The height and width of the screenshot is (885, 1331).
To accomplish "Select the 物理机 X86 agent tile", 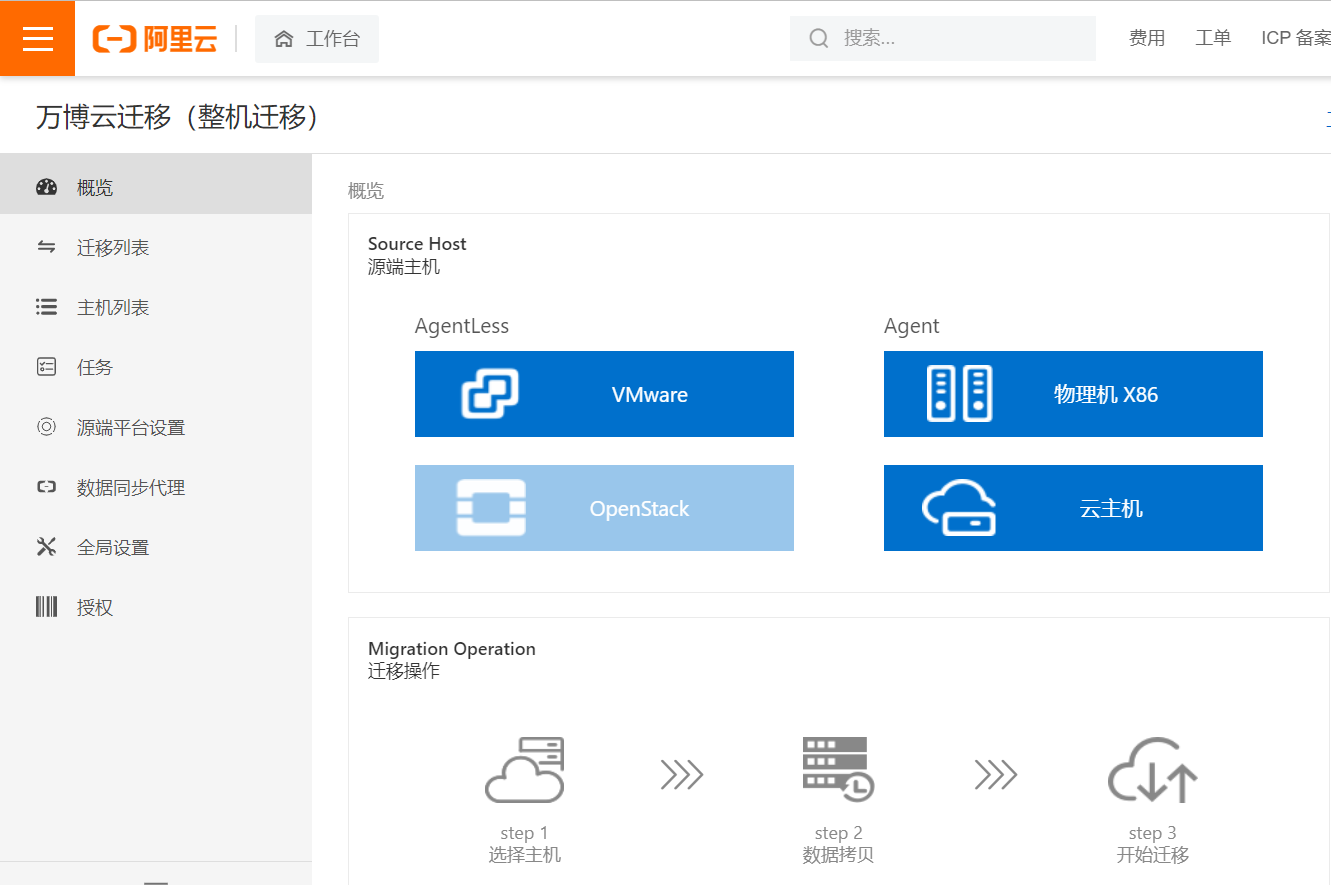I will coord(1073,394).
